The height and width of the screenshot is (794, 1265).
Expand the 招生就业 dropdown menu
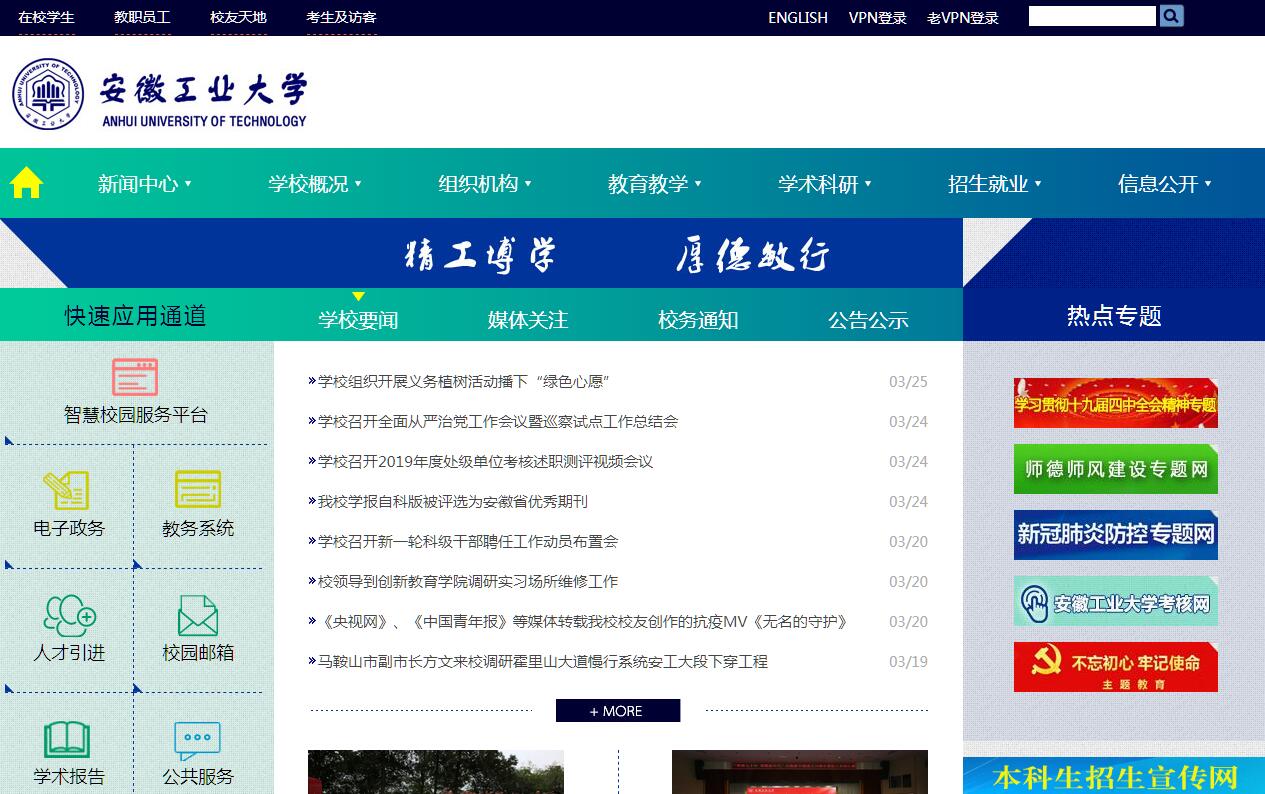click(994, 184)
